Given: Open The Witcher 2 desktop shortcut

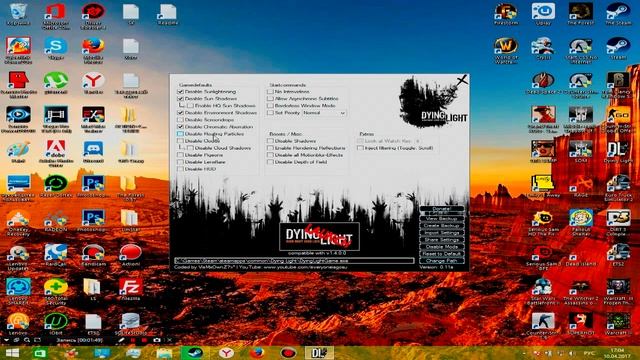Looking at the screenshot, I should [580, 291].
